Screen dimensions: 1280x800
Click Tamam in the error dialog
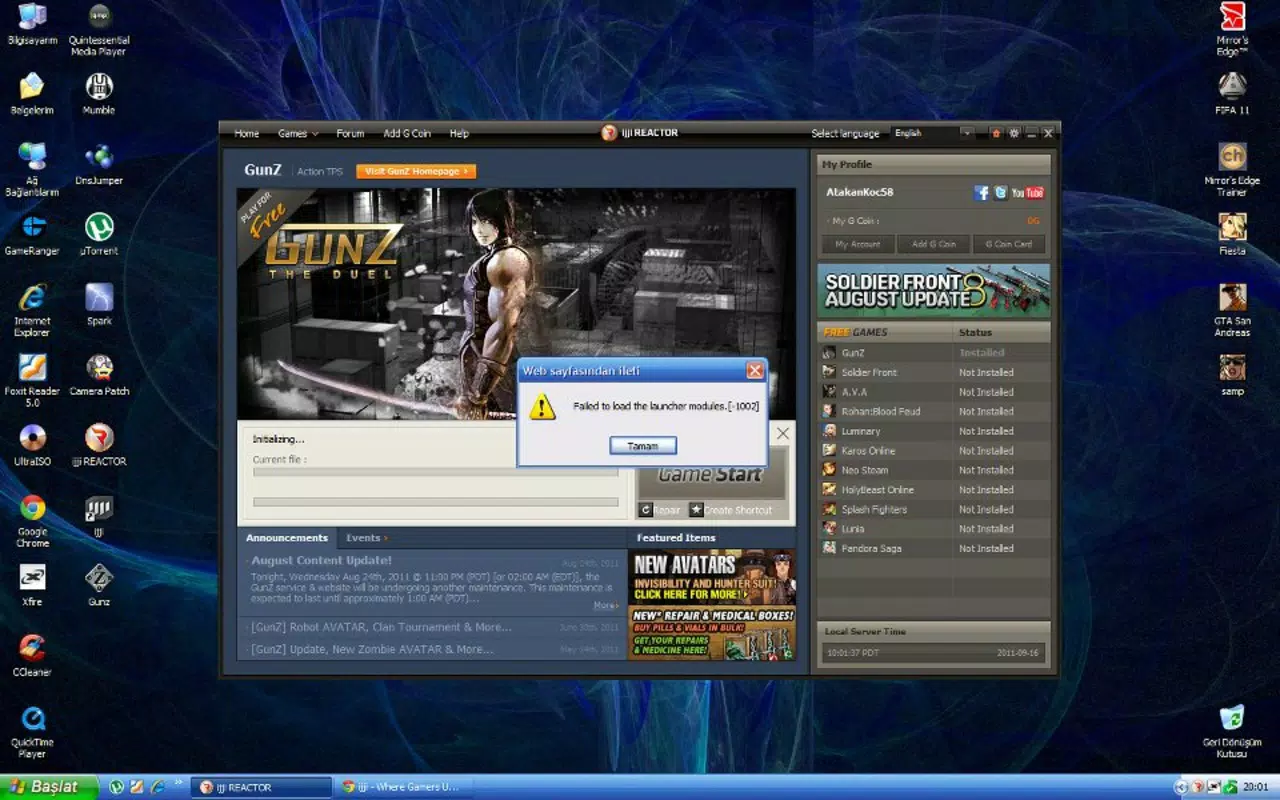point(643,446)
